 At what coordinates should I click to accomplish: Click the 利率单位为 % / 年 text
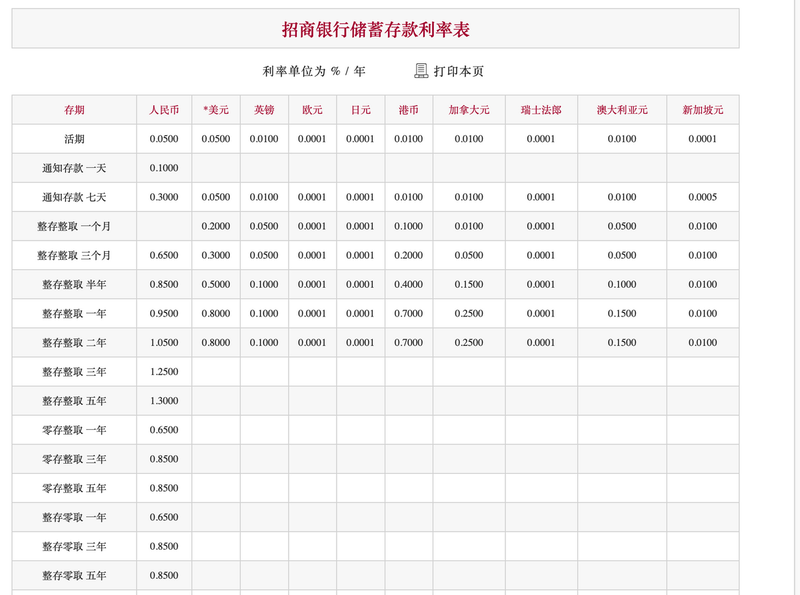click(314, 72)
